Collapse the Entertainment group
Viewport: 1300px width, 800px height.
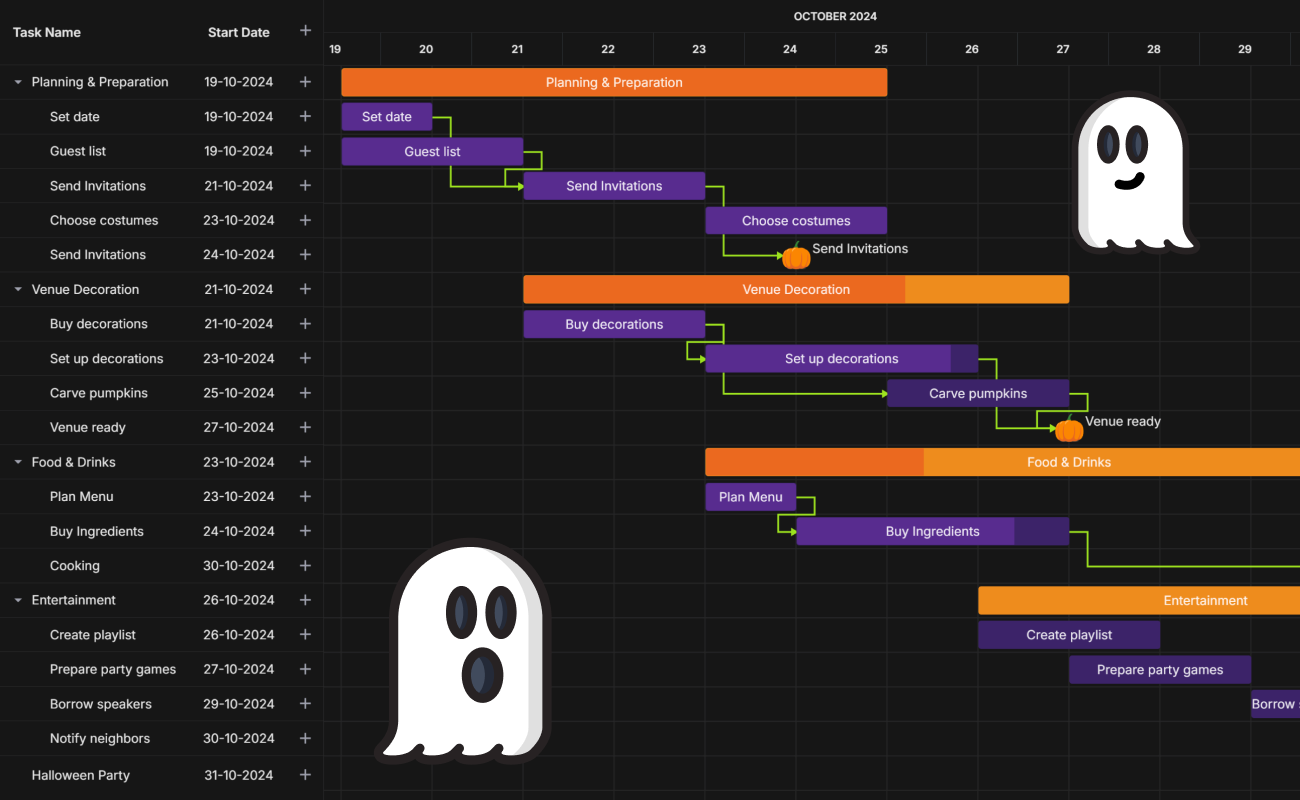18,600
